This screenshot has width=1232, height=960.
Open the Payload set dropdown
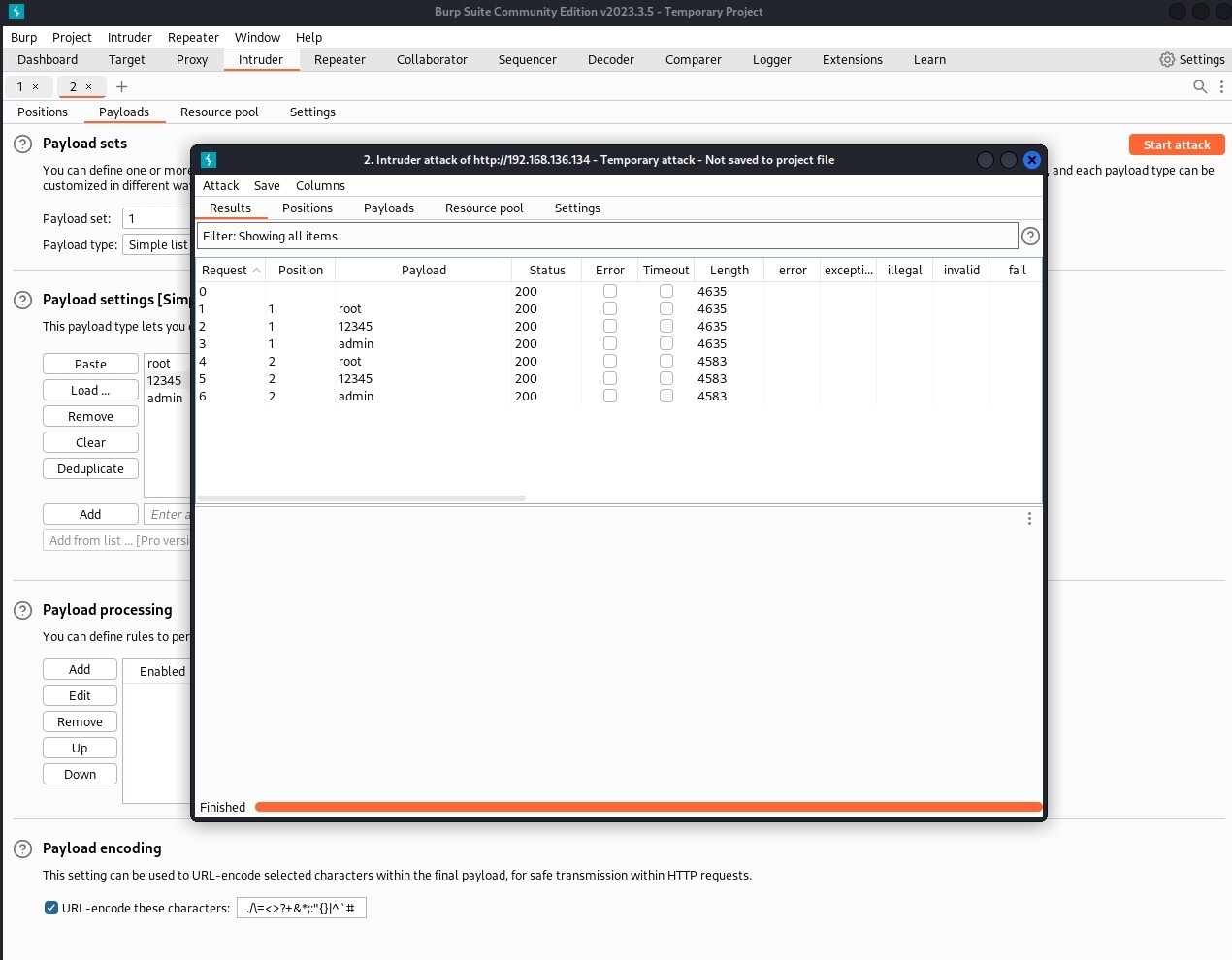coord(156,219)
